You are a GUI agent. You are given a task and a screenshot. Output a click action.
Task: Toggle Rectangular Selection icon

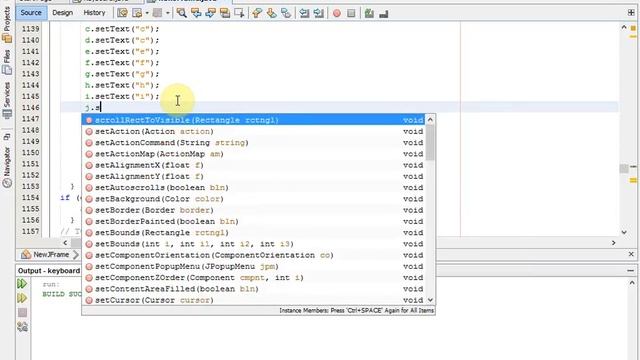coord(239,13)
